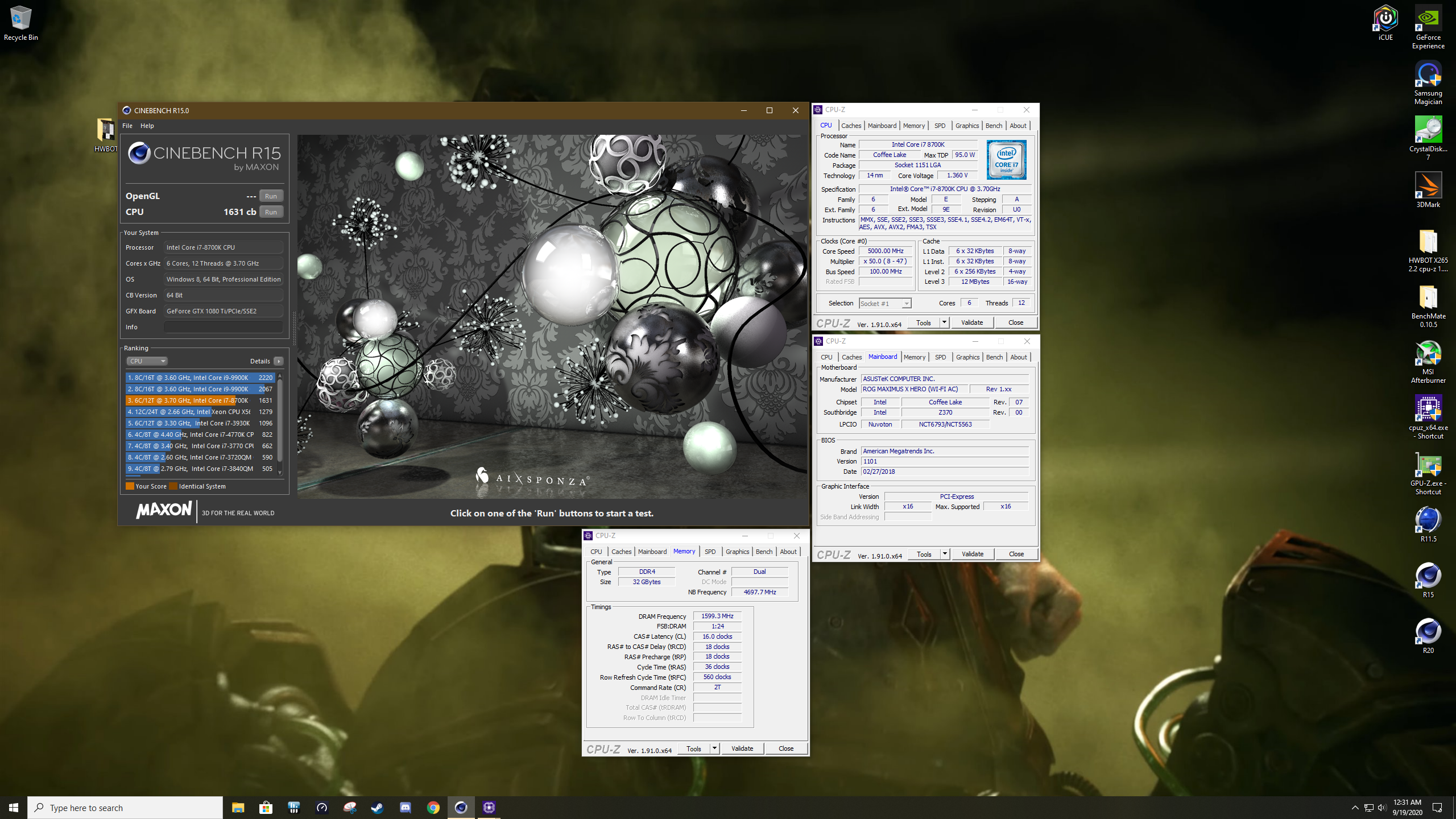Launch the iCUE desktop icon

[1385, 23]
